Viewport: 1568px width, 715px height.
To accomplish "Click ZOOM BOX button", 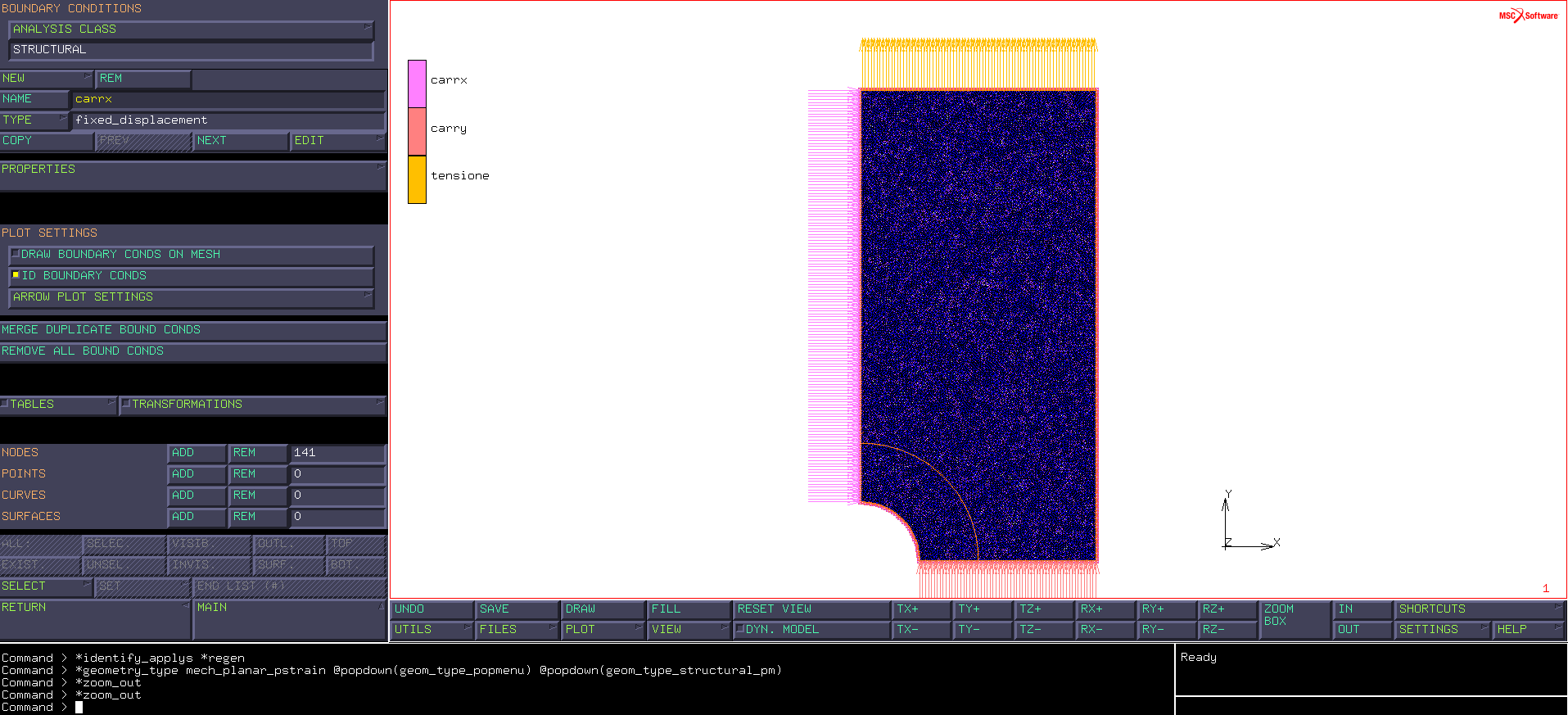I will click(x=1295, y=619).
